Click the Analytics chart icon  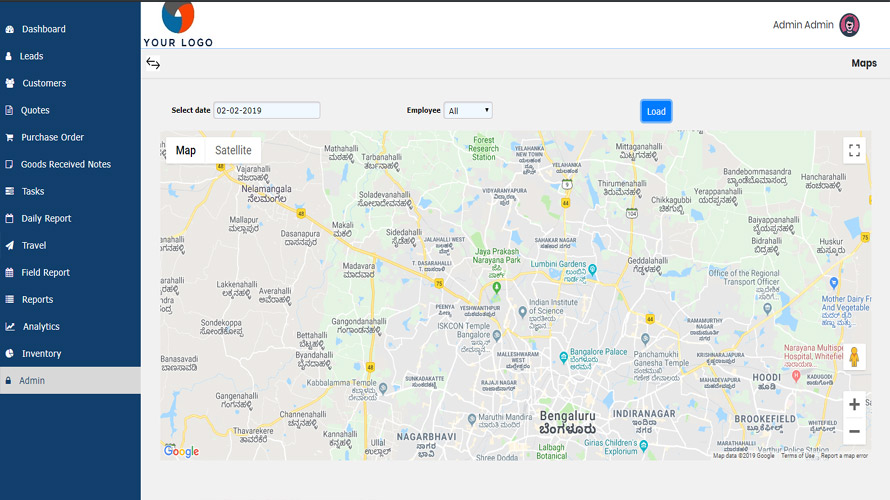tap(10, 326)
